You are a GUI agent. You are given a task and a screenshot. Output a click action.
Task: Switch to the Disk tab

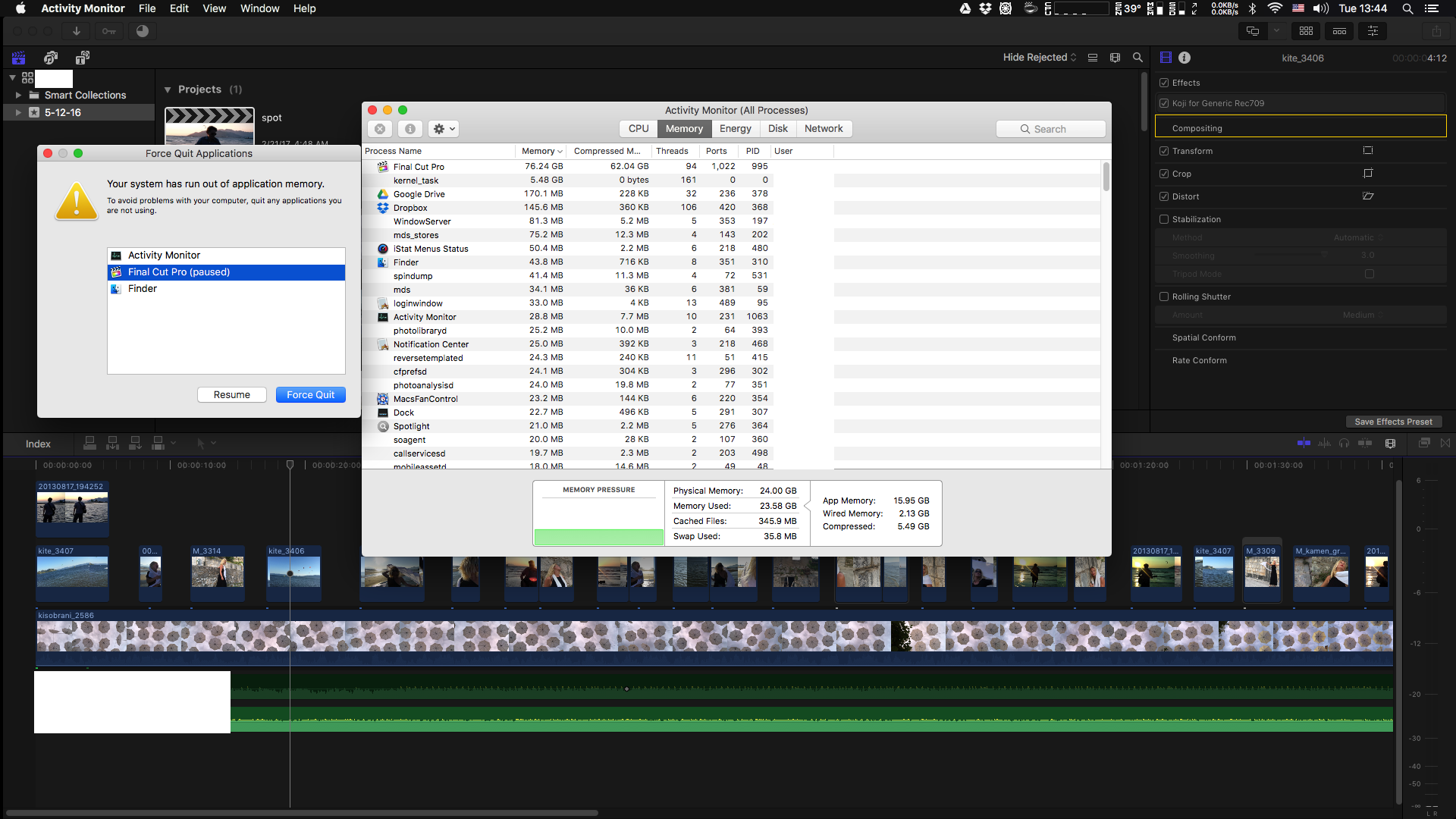[x=777, y=129]
